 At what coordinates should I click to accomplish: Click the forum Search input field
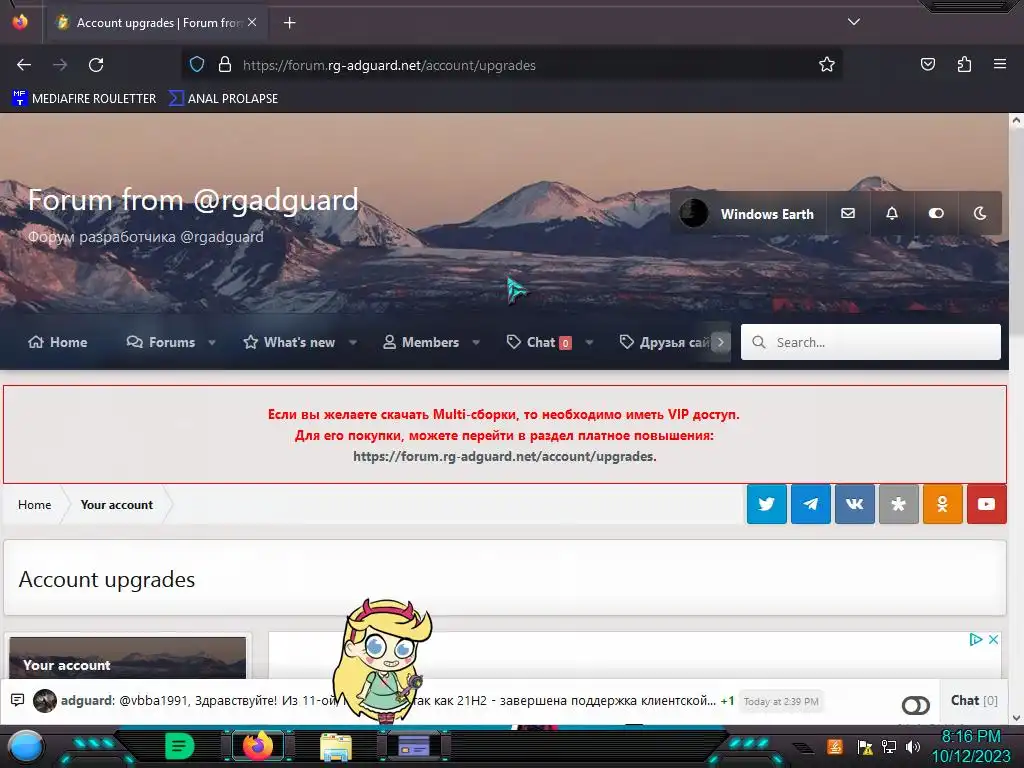871,342
